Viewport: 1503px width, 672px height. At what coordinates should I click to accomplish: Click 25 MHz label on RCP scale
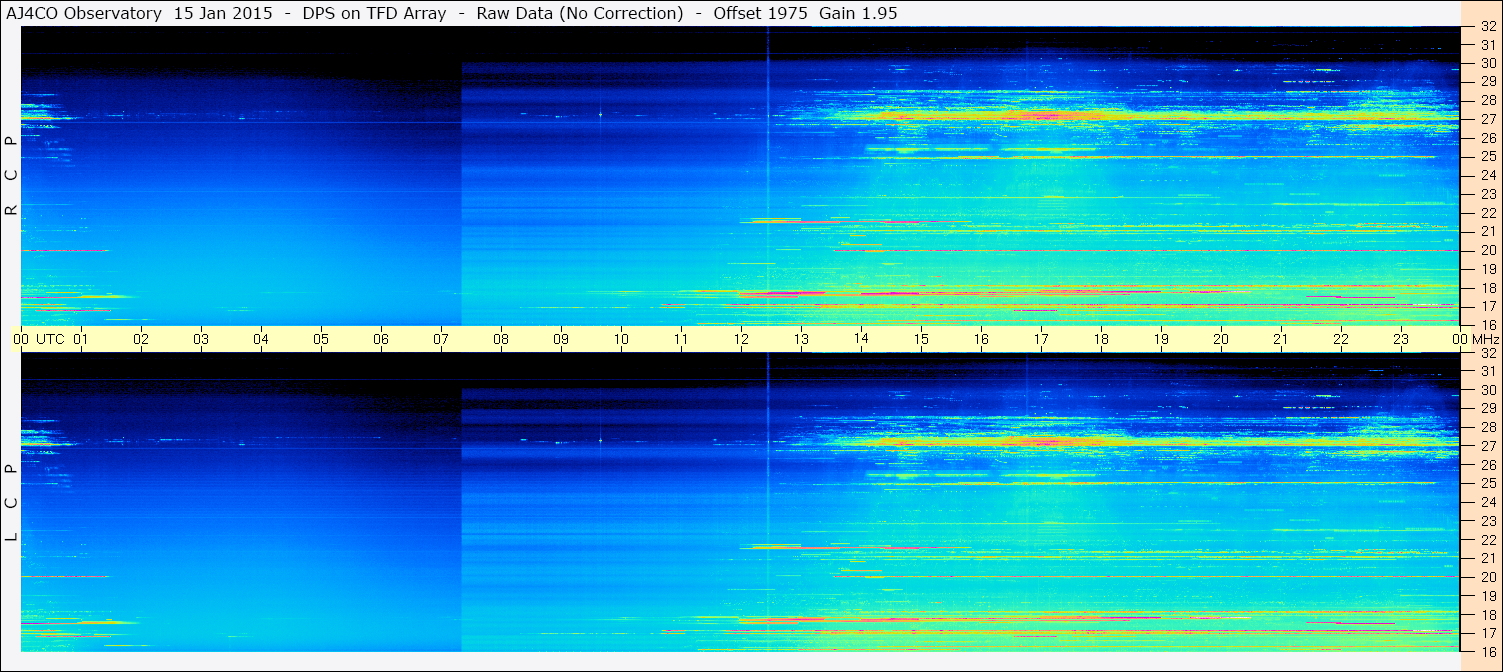[1488, 157]
